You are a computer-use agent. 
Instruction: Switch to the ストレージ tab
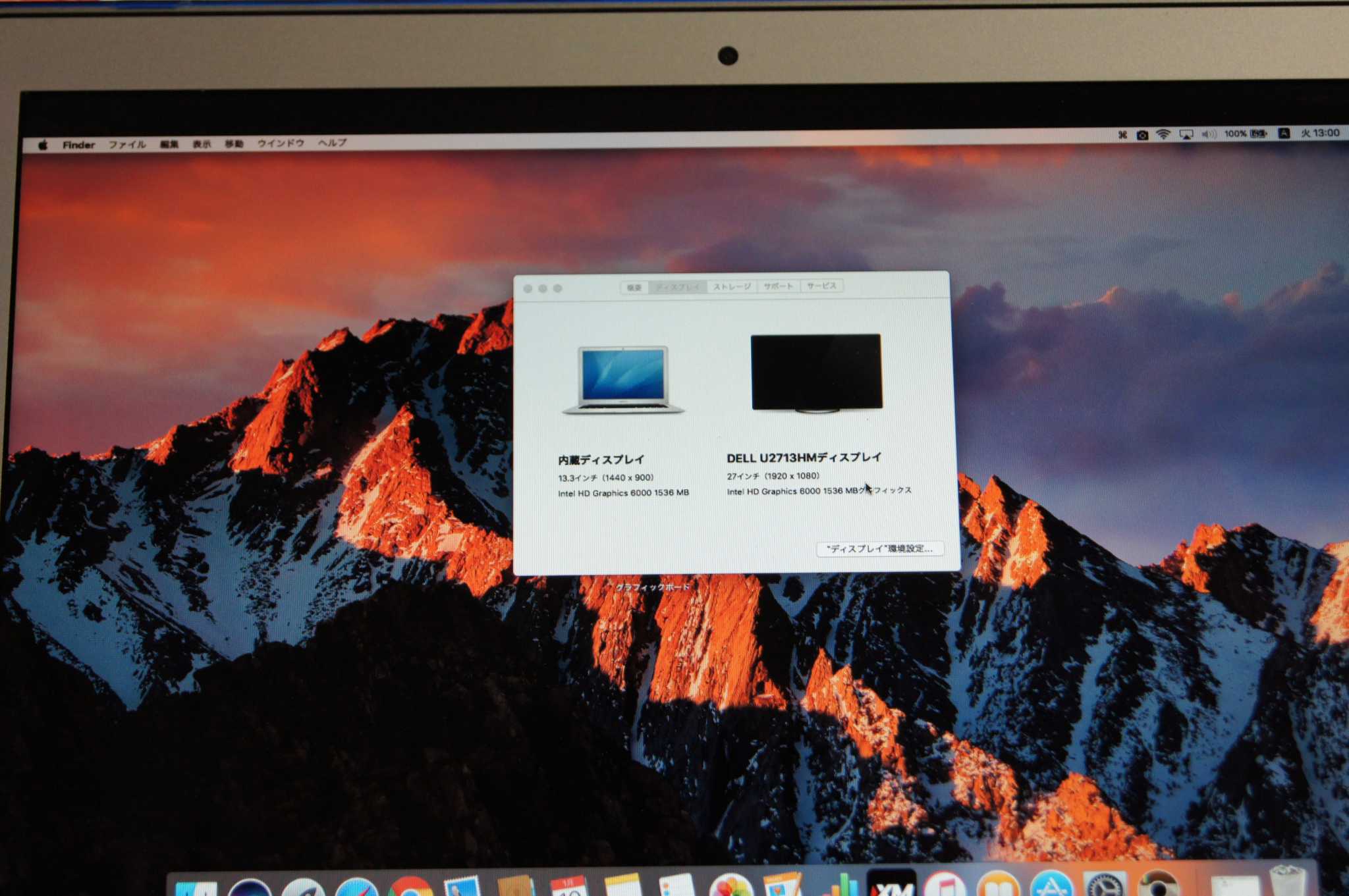[x=732, y=286]
